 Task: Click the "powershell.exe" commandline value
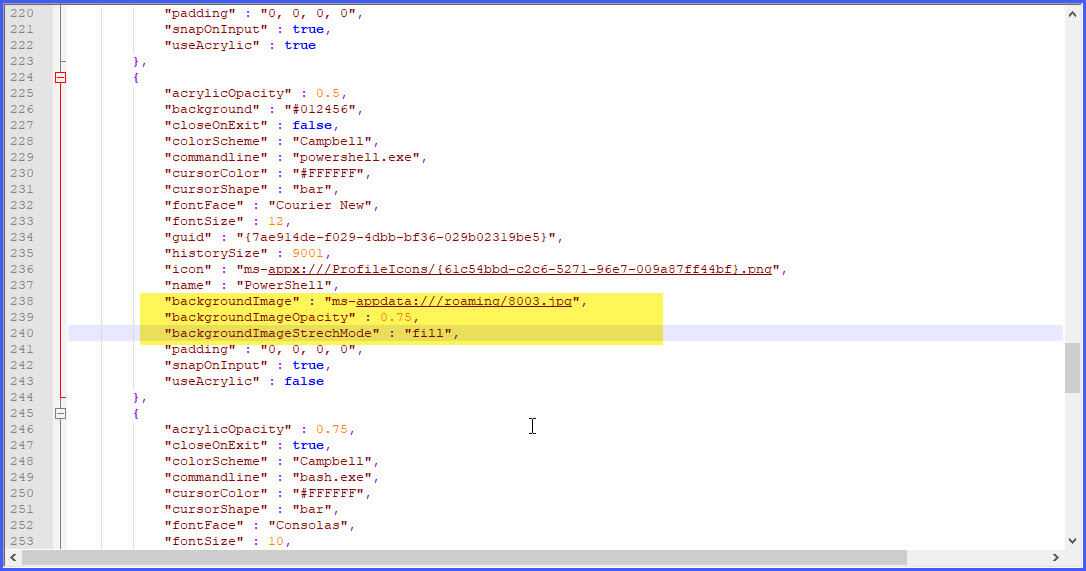click(x=358, y=157)
